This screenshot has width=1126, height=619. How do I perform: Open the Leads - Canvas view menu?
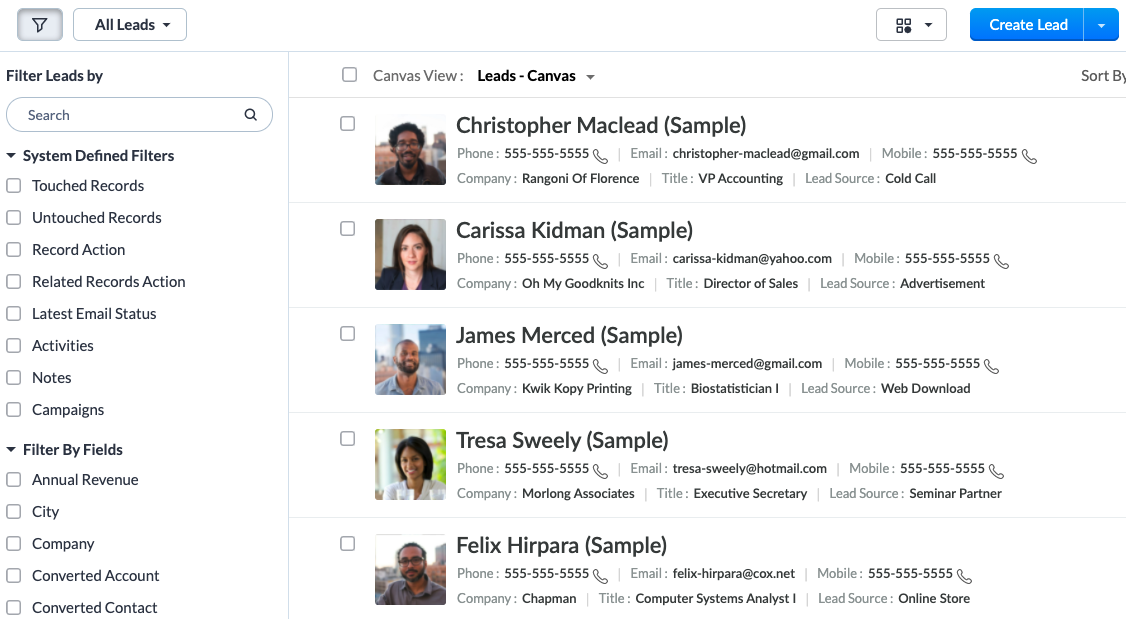coord(536,76)
